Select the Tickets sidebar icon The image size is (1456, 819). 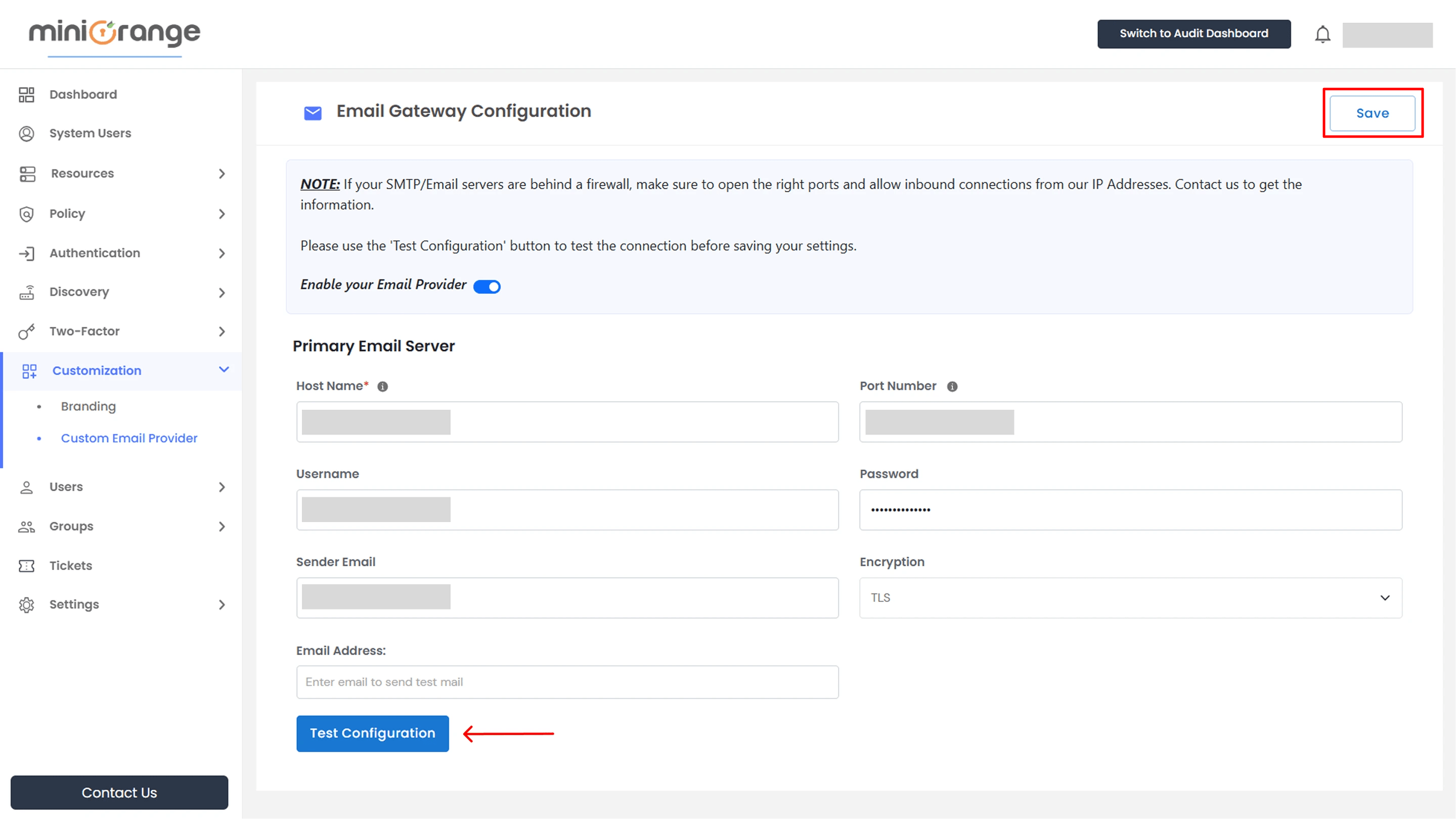27,565
